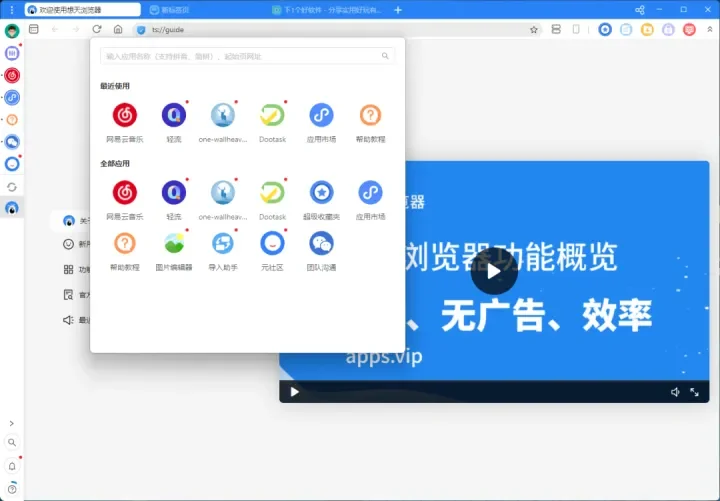
Task: Go back with the back arrow
Action: (55, 29)
